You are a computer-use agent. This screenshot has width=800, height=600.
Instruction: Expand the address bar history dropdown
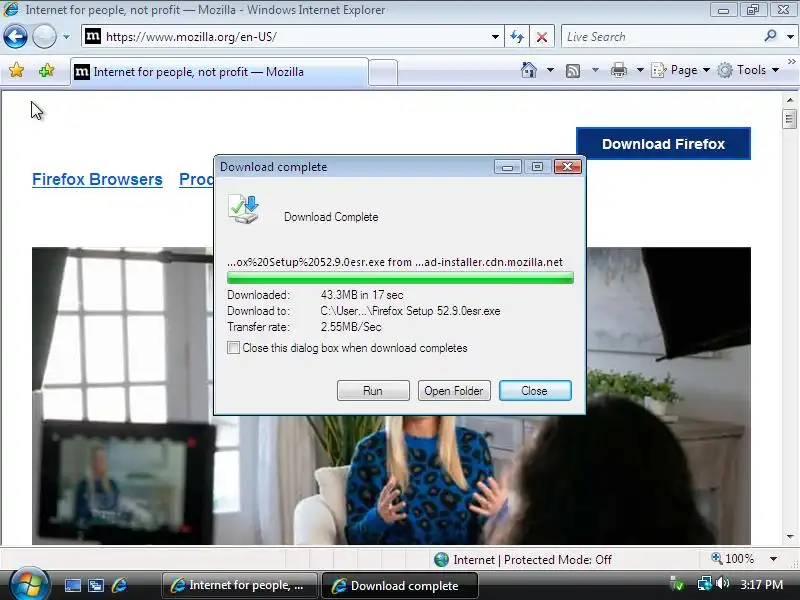[x=495, y=37]
